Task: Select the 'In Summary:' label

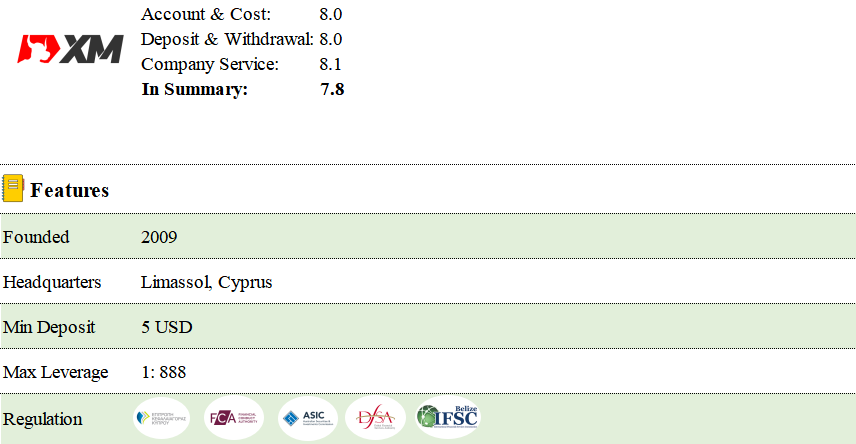Action: [194, 89]
